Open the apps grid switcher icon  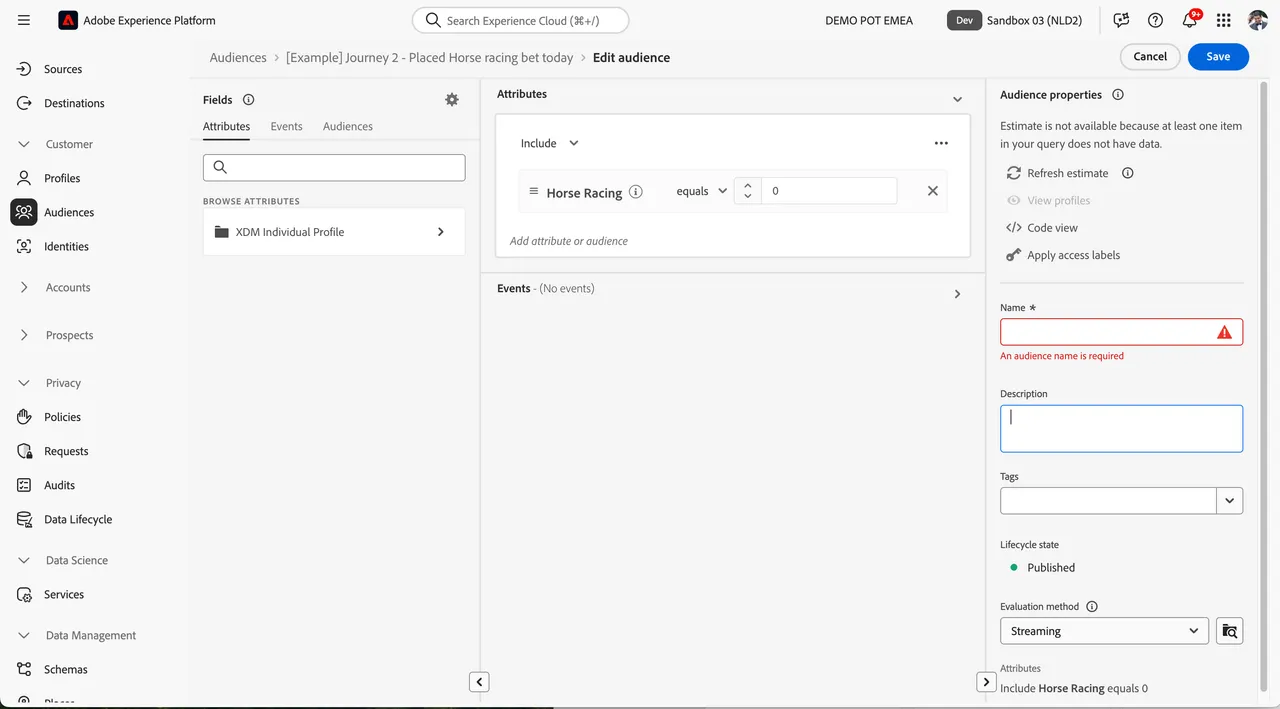(x=1224, y=20)
